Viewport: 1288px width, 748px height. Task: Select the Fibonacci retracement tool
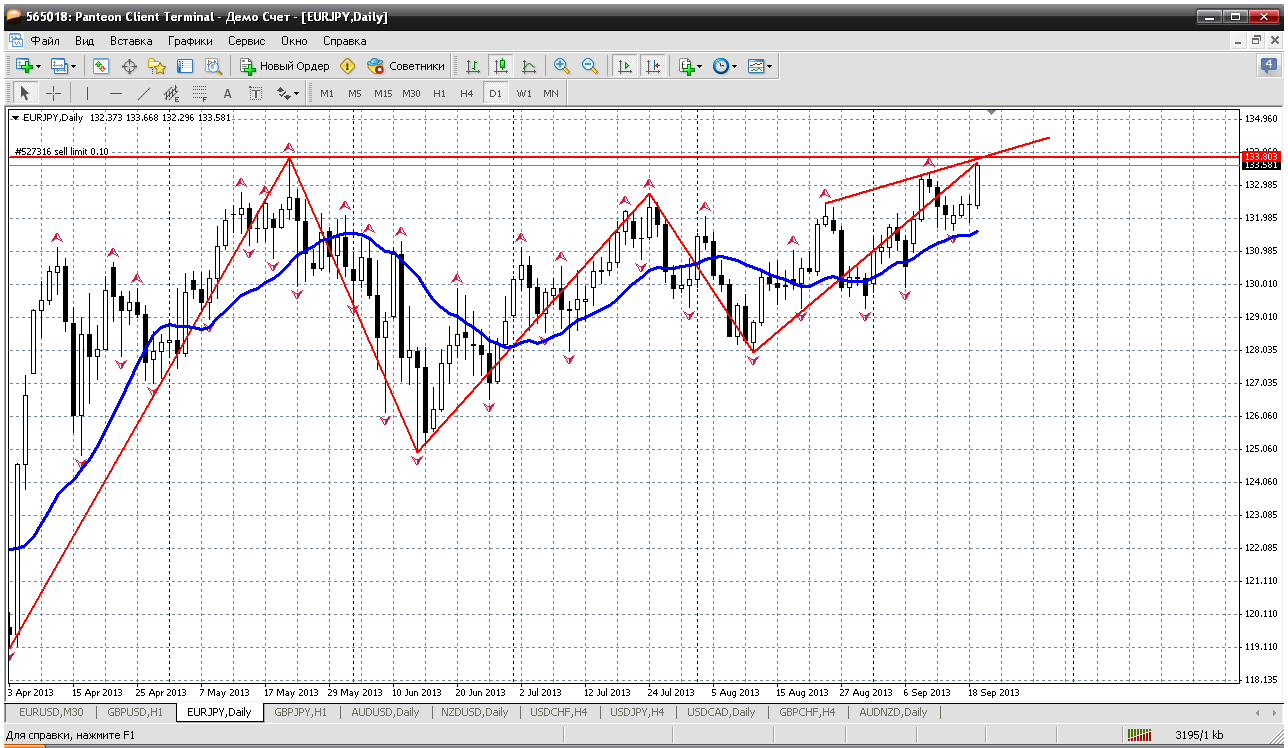click(199, 93)
